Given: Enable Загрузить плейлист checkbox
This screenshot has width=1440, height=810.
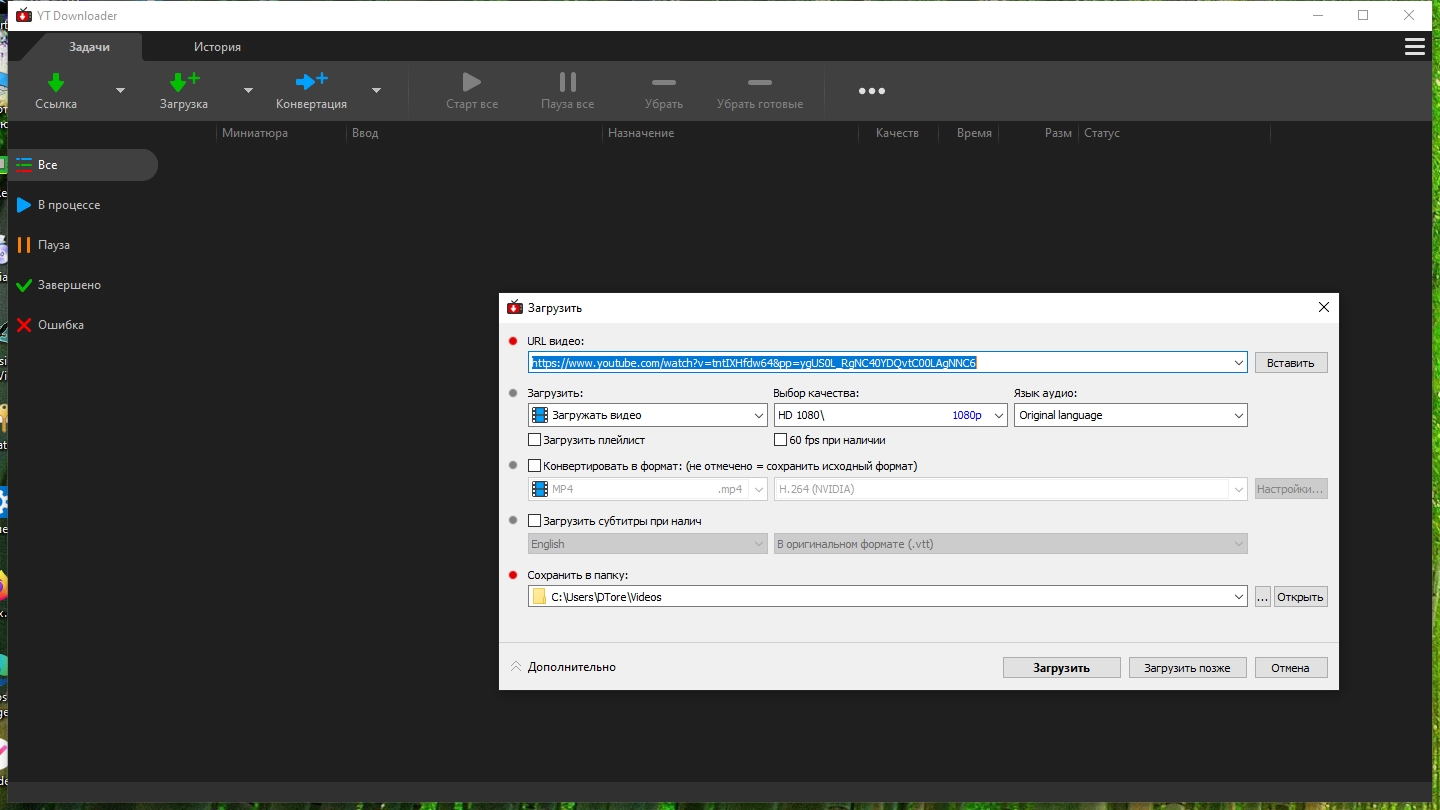Looking at the screenshot, I should tap(535, 440).
